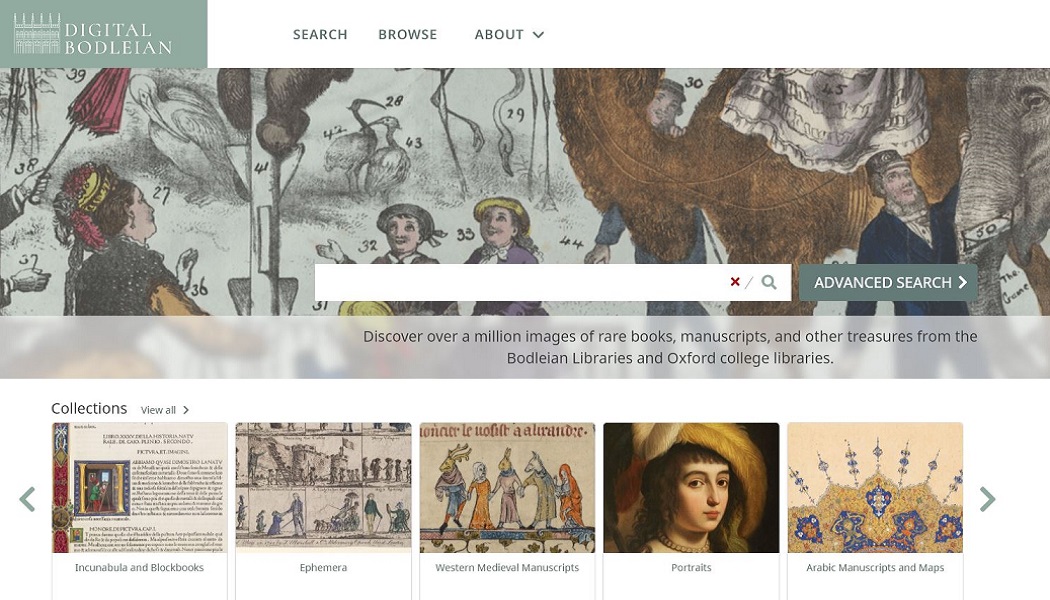Select BROWSE in the navigation bar
The image size is (1050, 600).
click(x=407, y=34)
